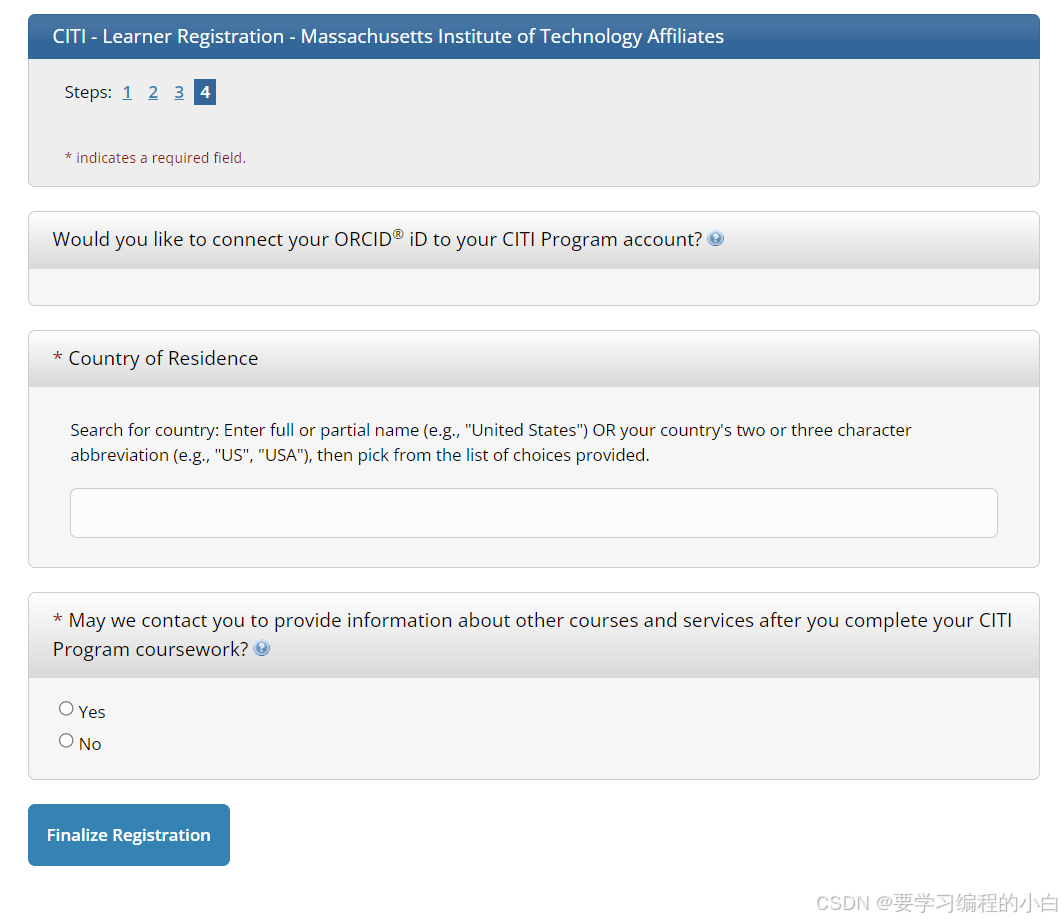Click the country search input field
1064x920 pixels.
(534, 513)
